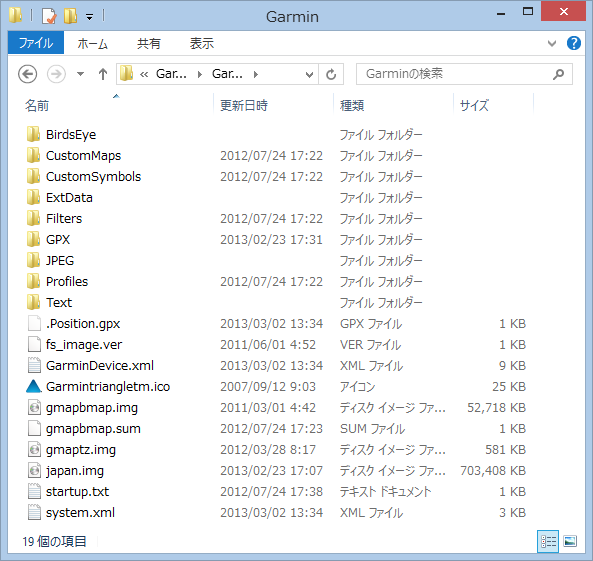The image size is (593, 561).
Task: Expand the ribbon with the chevron
Action: coord(552,43)
